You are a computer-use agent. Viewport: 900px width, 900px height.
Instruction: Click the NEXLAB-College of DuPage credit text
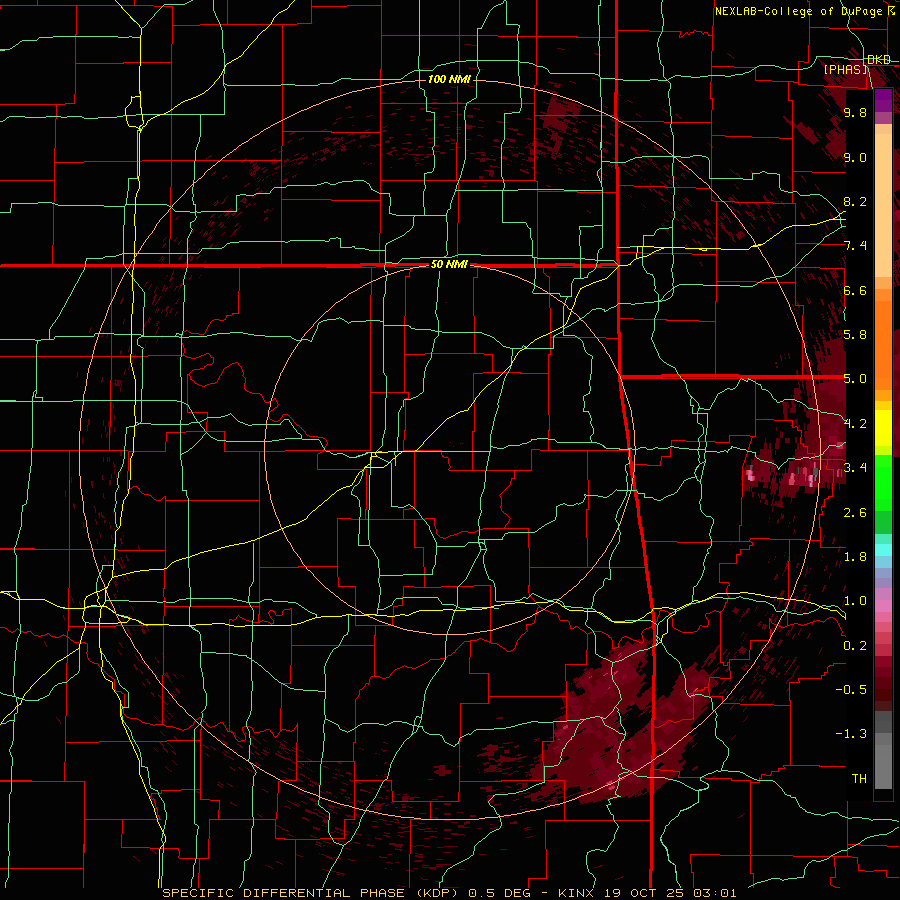[x=804, y=11]
